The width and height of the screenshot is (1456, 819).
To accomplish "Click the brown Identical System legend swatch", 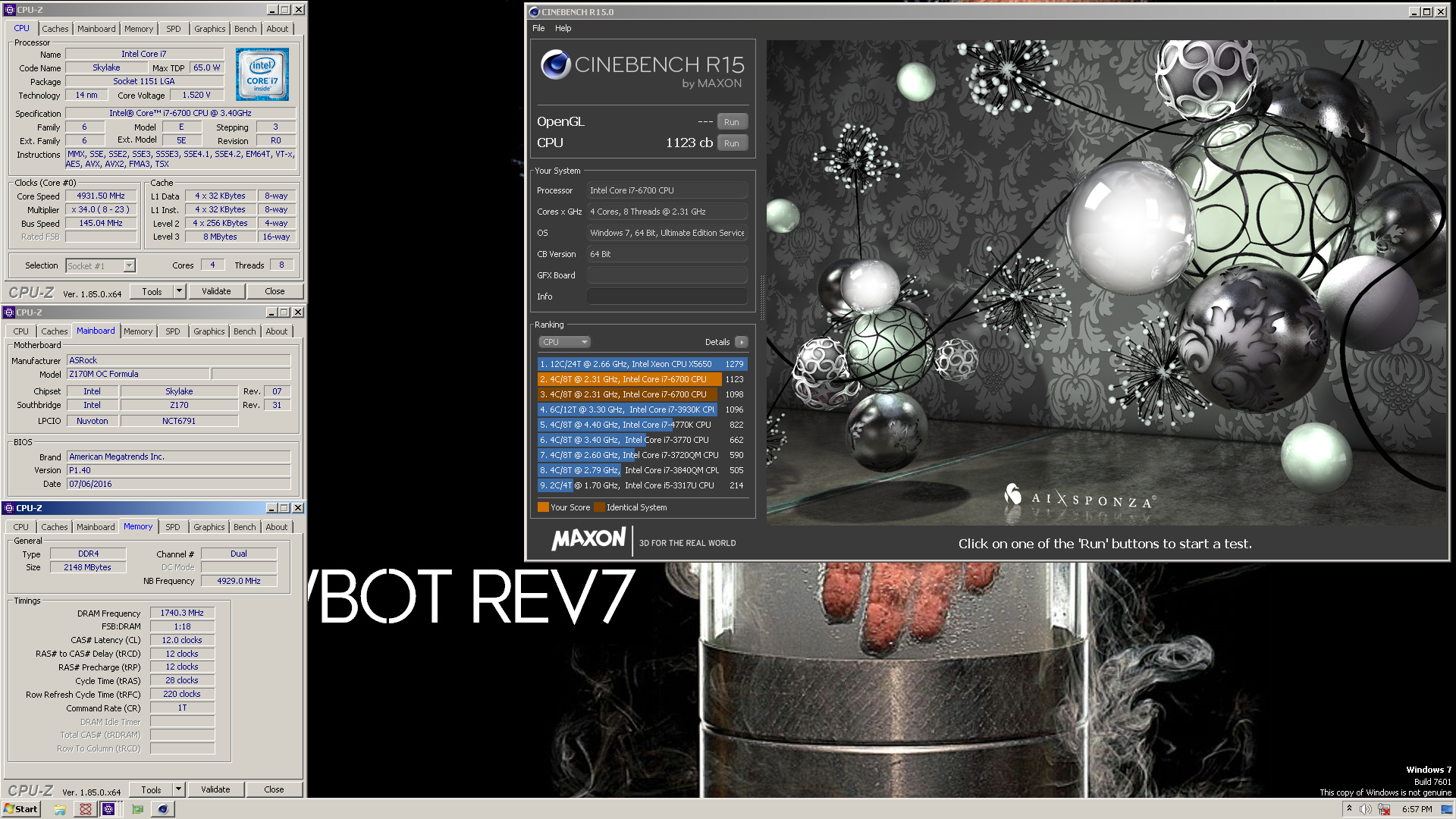I will tap(599, 507).
